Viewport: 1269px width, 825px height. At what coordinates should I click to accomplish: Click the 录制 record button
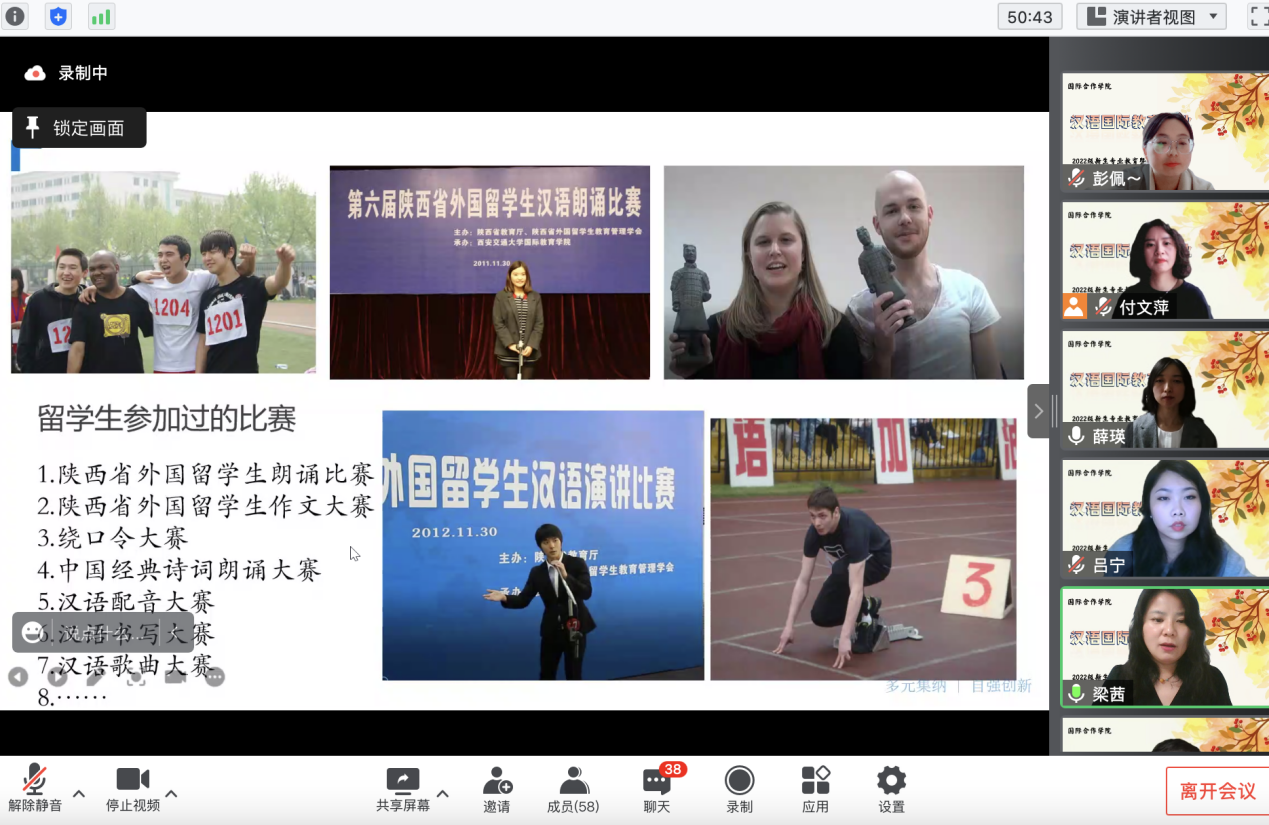739,789
